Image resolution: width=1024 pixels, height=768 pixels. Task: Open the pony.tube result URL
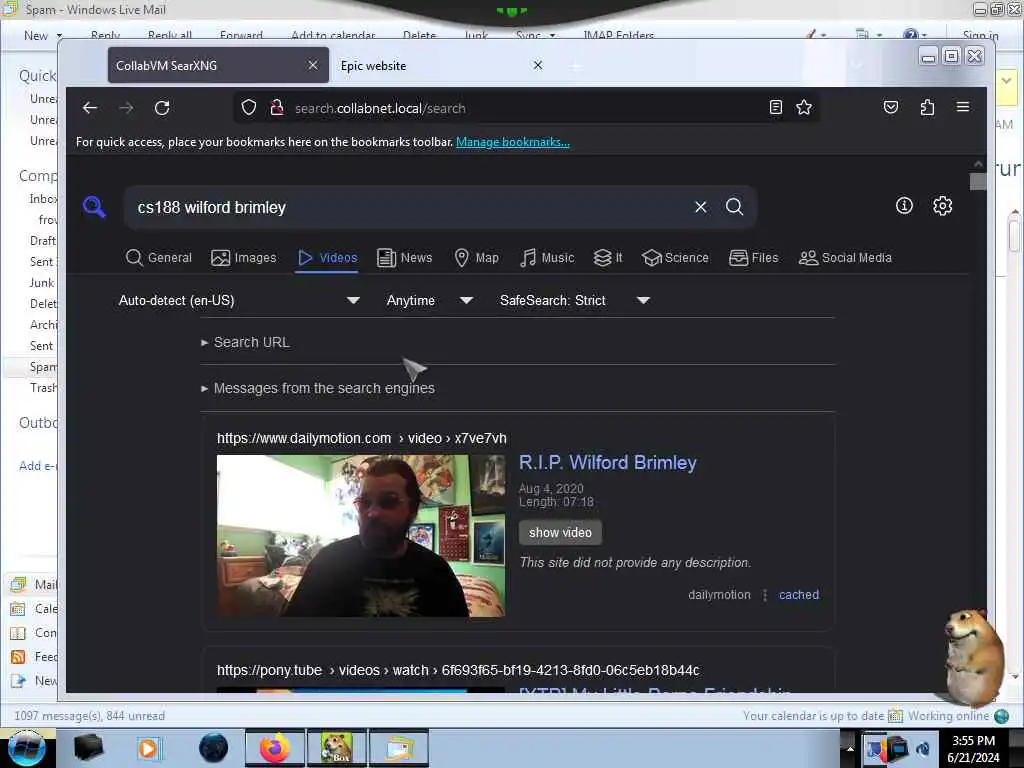pyautogui.click(x=458, y=670)
